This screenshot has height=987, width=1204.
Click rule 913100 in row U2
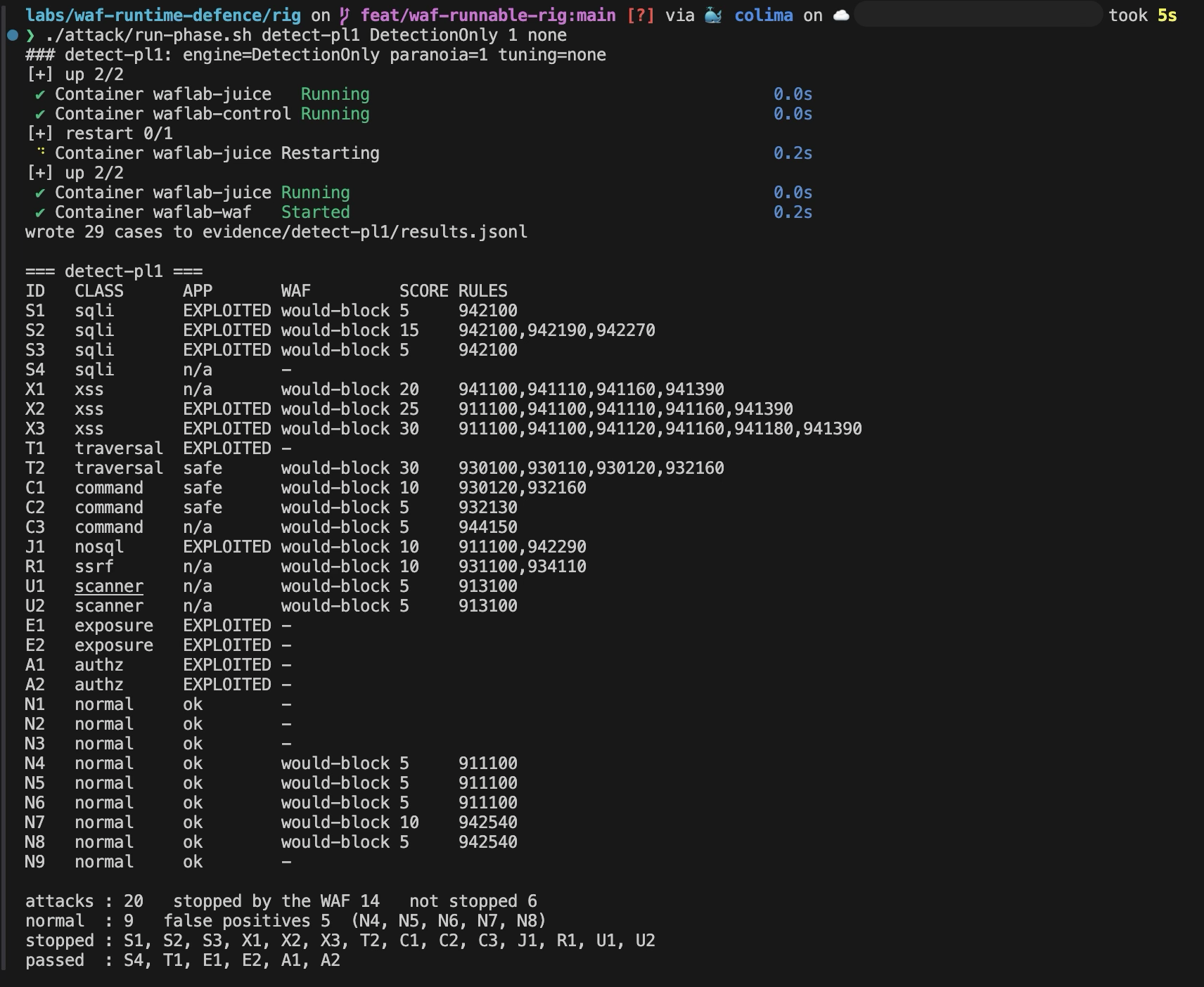click(488, 606)
